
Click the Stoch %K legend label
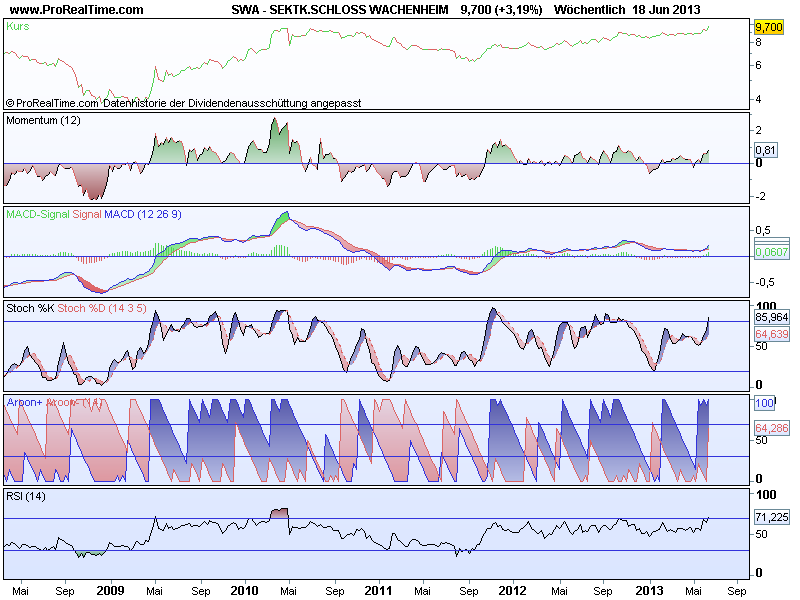[30, 308]
